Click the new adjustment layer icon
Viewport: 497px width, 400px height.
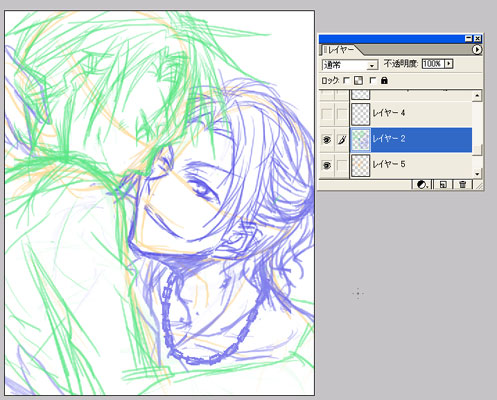[x=422, y=185]
